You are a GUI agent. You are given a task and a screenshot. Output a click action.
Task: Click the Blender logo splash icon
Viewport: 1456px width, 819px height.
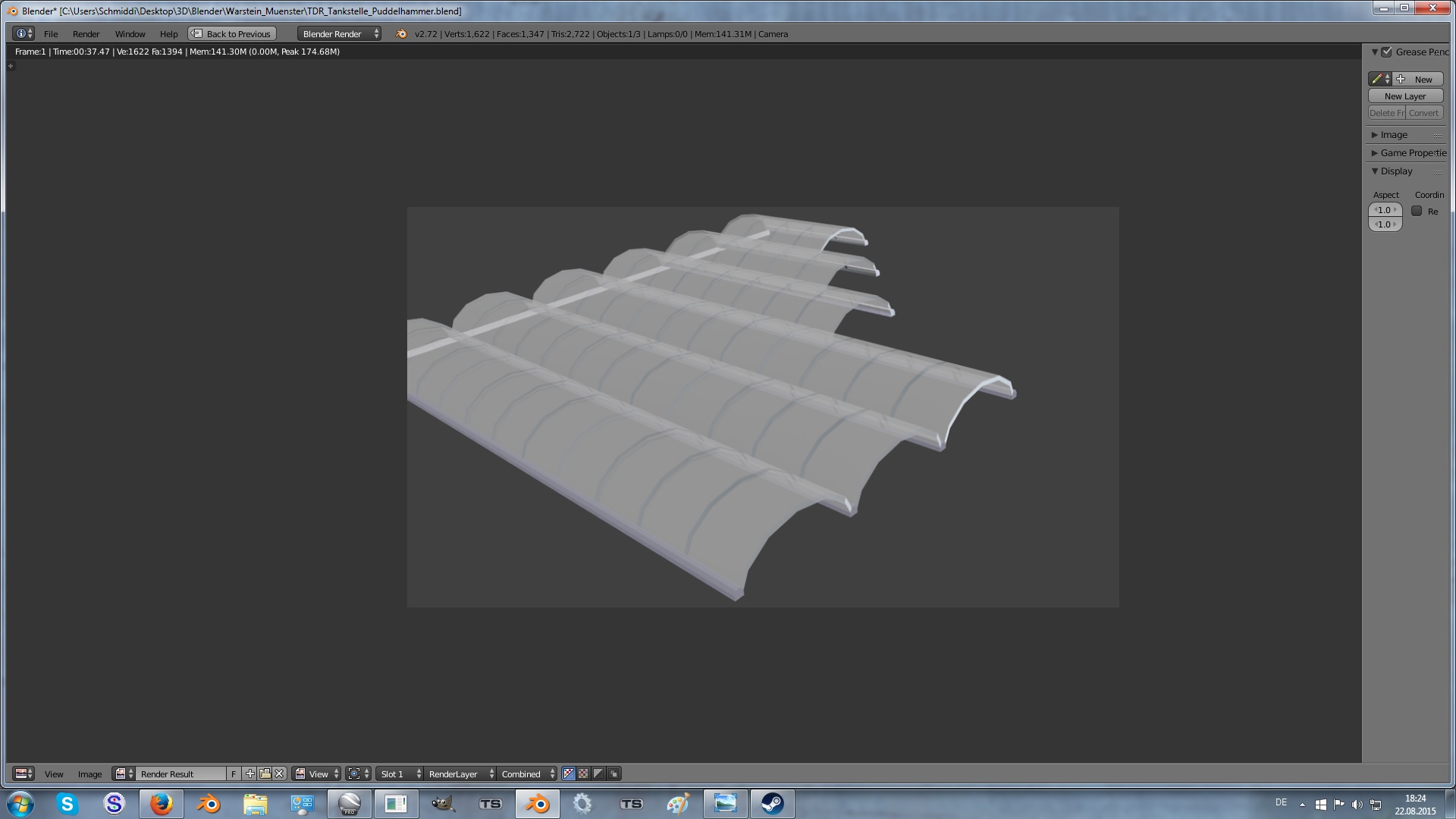tap(401, 33)
